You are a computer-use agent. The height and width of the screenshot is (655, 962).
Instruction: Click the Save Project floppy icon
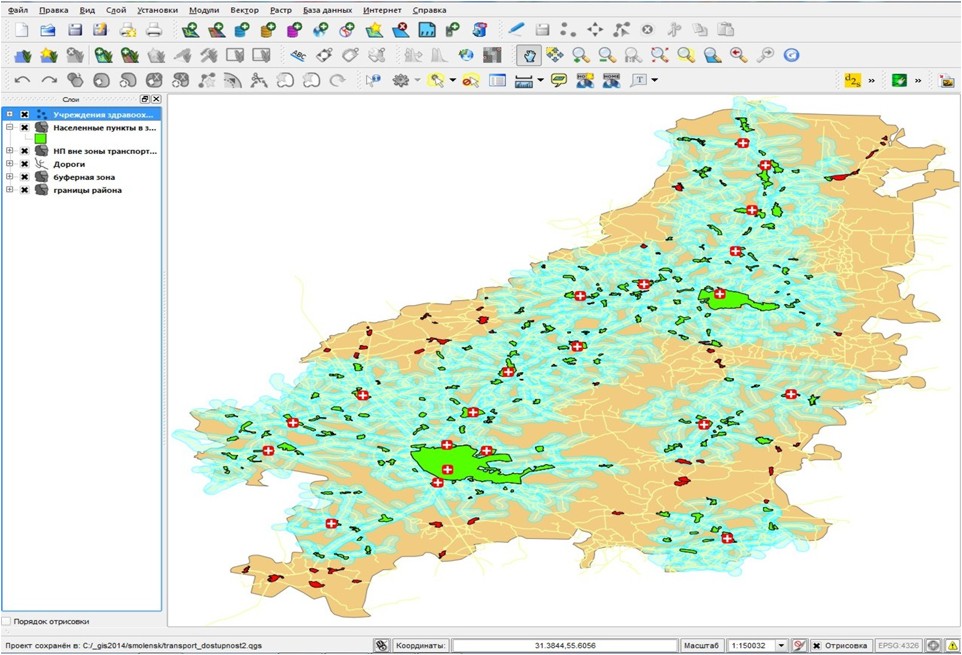74,29
